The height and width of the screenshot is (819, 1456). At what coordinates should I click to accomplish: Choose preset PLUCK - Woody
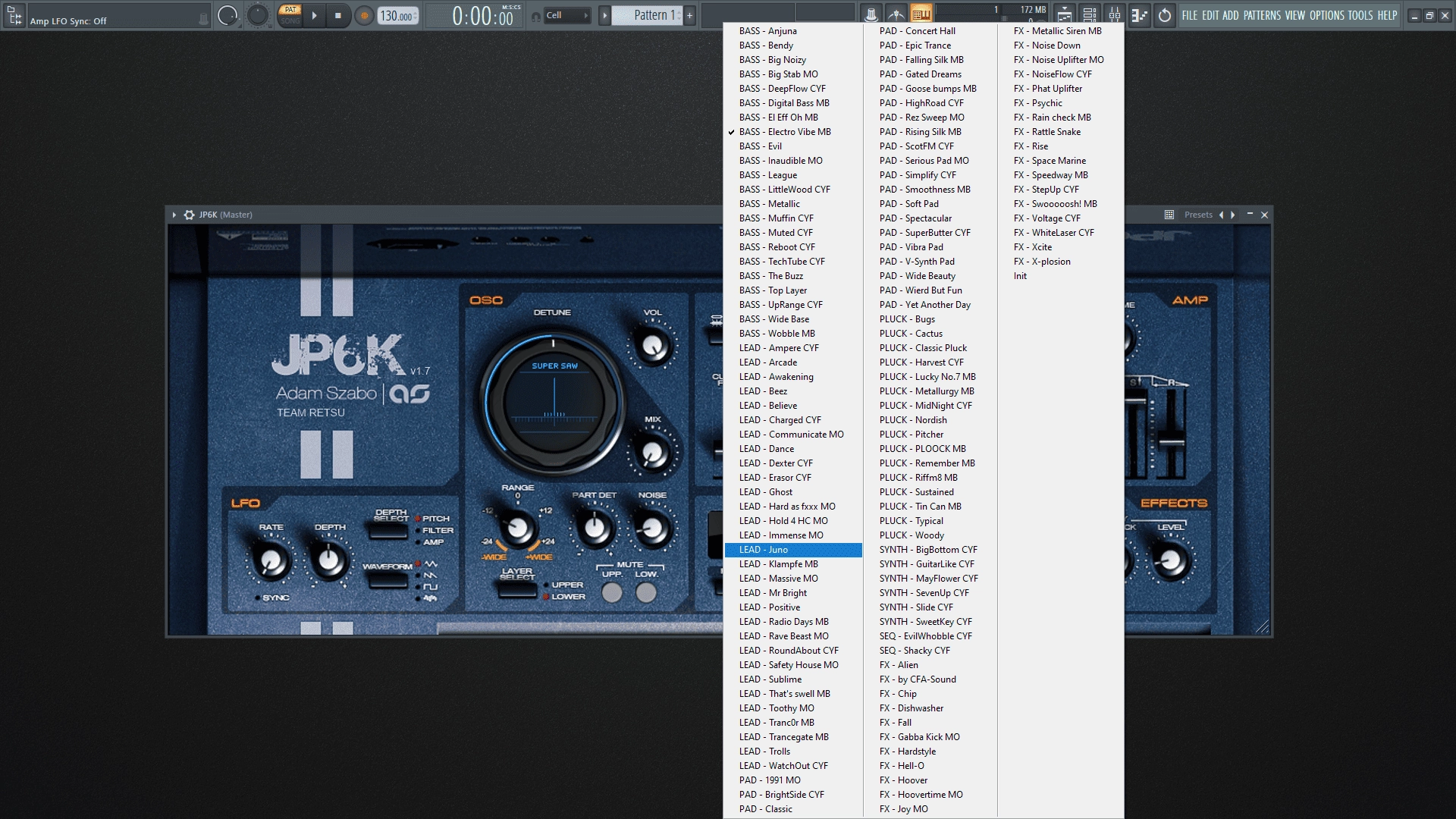(x=930, y=535)
